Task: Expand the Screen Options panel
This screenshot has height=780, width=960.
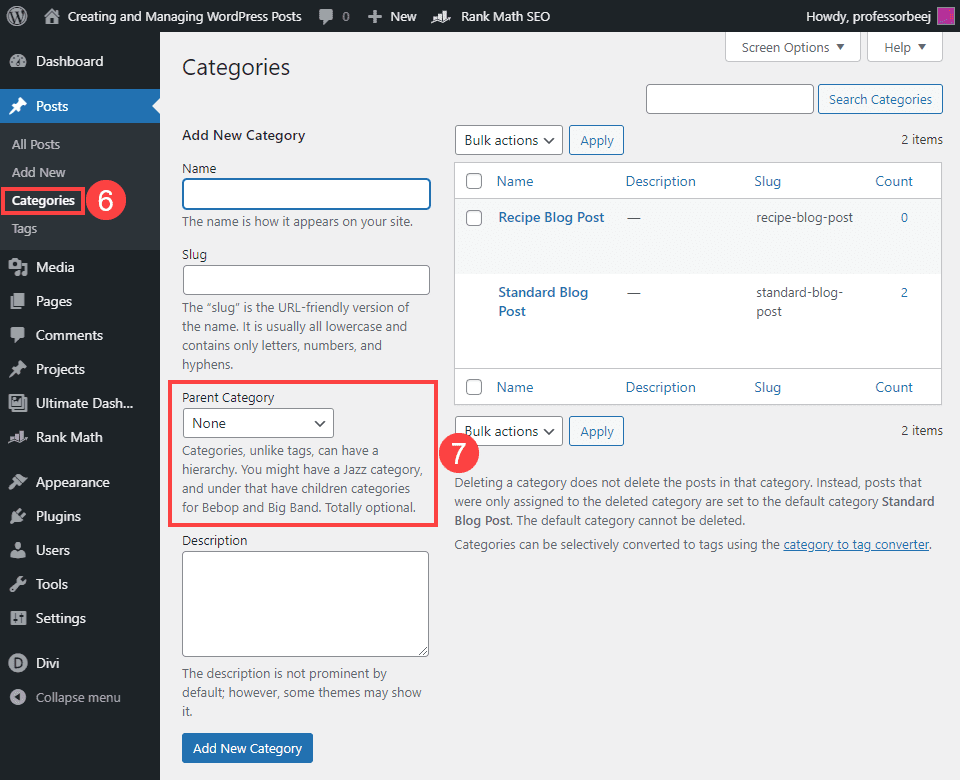Action: pos(793,47)
